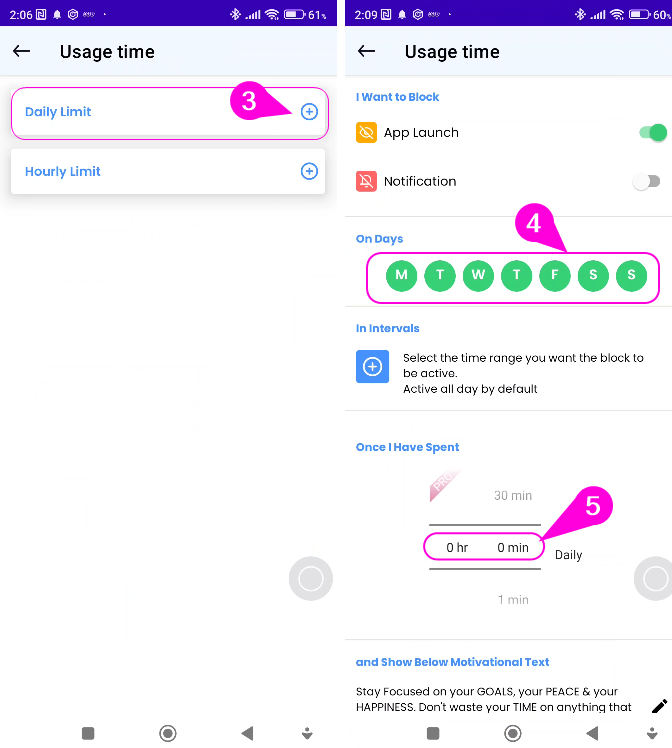Tap the red Notification bell icon
Screen dimensions: 672x748
[x=366, y=181]
